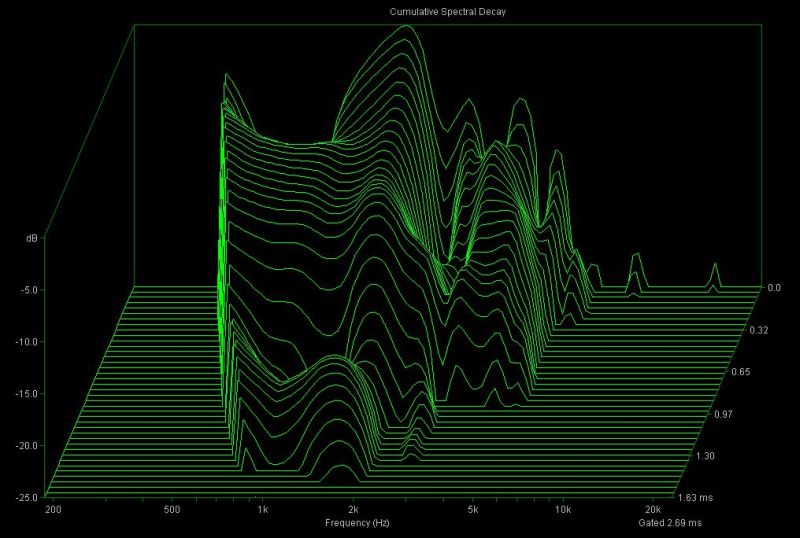
Task: Click the 0.32 time axis value
Action: [759, 330]
